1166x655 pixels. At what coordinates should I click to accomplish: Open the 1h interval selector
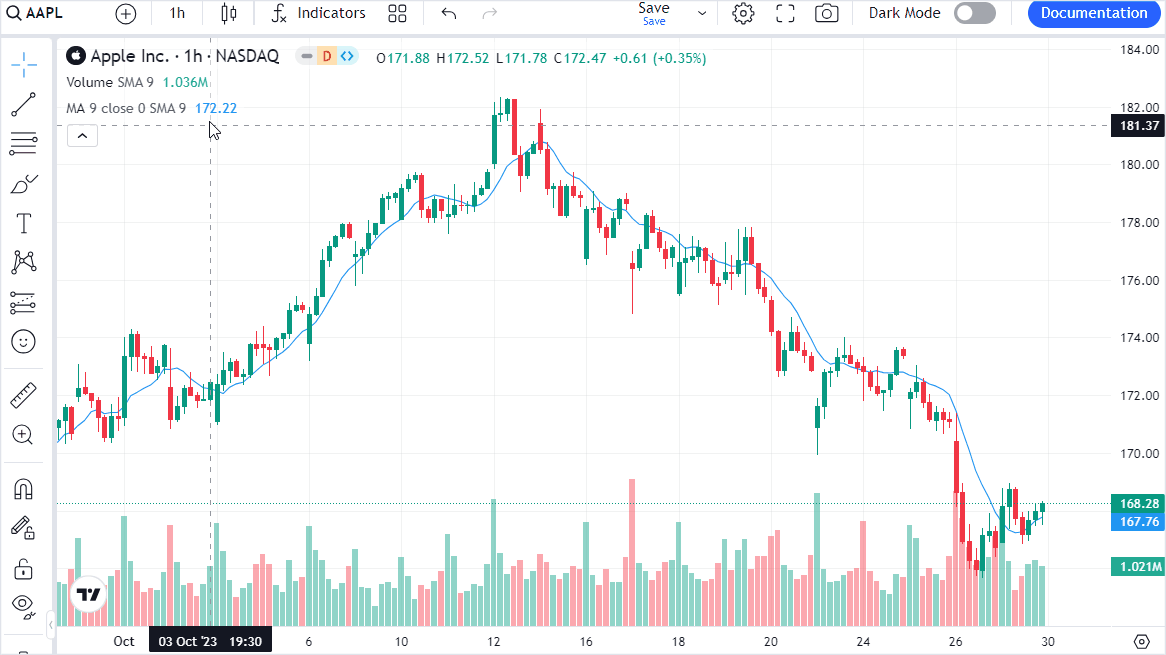pyautogui.click(x=177, y=13)
